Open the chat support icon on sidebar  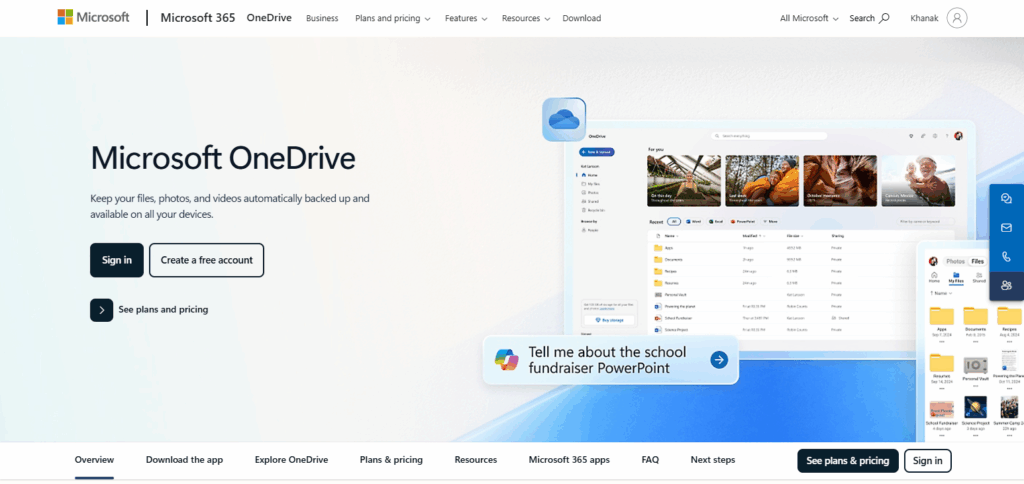pyautogui.click(x=1006, y=199)
